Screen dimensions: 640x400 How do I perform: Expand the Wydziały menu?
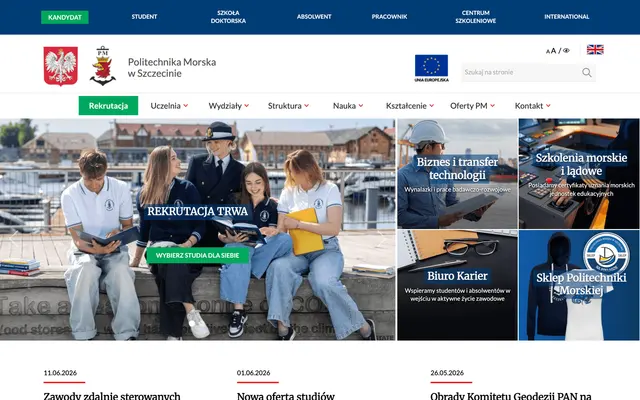tap(229, 106)
